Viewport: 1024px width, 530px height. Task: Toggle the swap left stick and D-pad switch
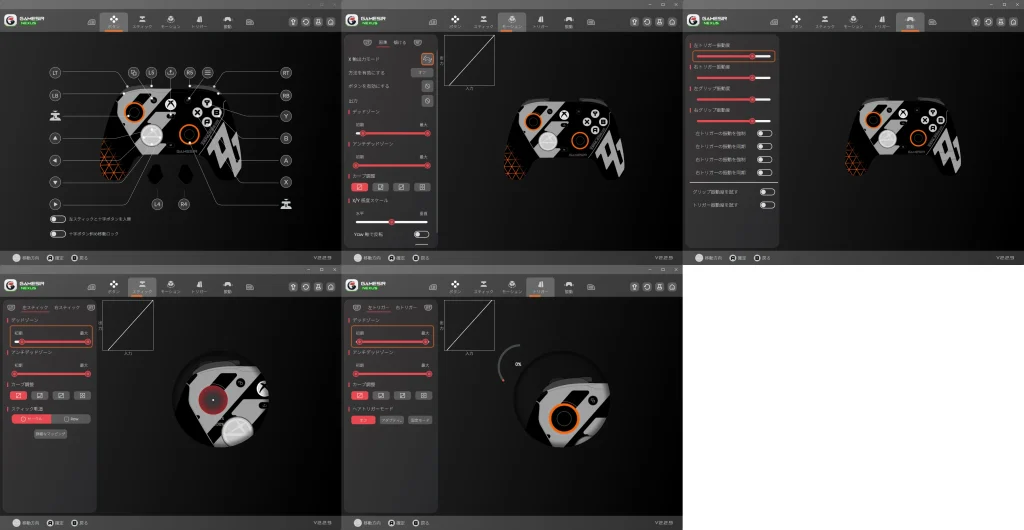point(58,219)
